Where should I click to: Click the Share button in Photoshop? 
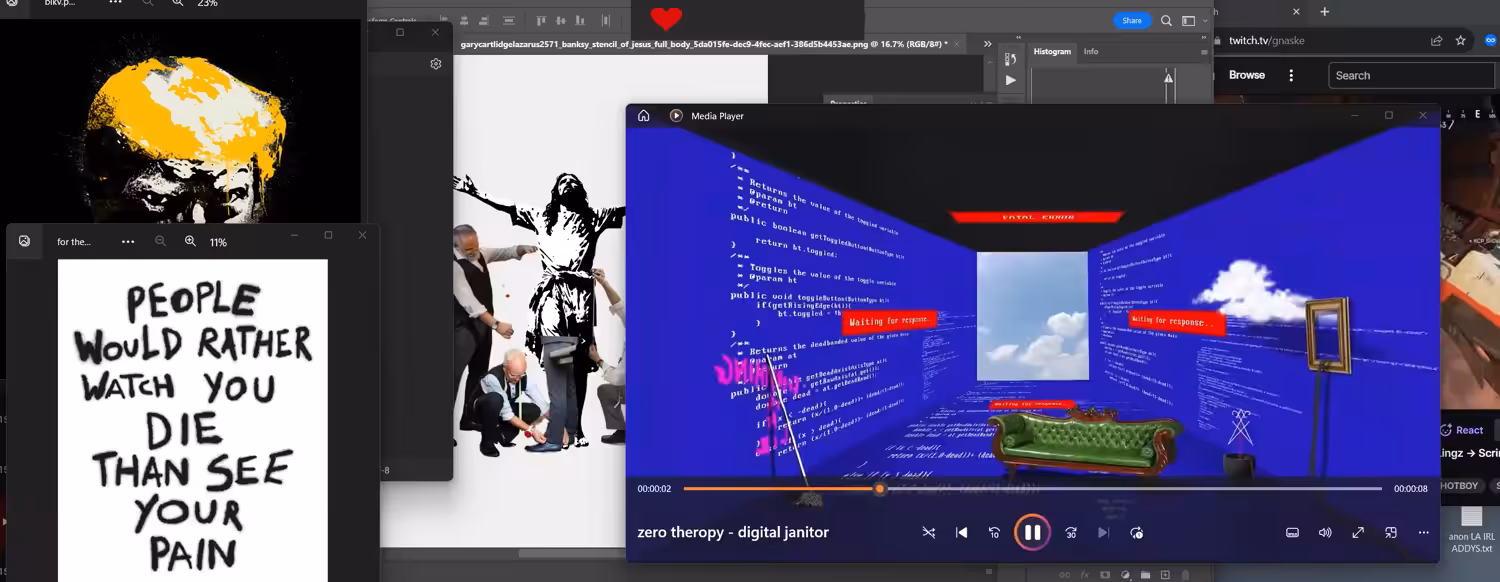[x=1131, y=20]
